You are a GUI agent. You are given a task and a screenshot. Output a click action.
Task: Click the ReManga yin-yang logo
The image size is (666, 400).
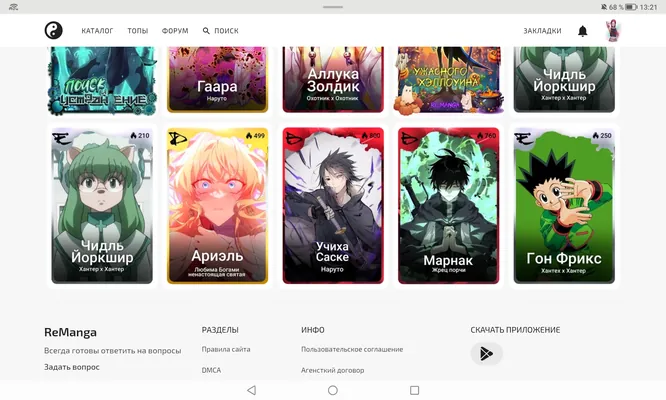(54, 31)
